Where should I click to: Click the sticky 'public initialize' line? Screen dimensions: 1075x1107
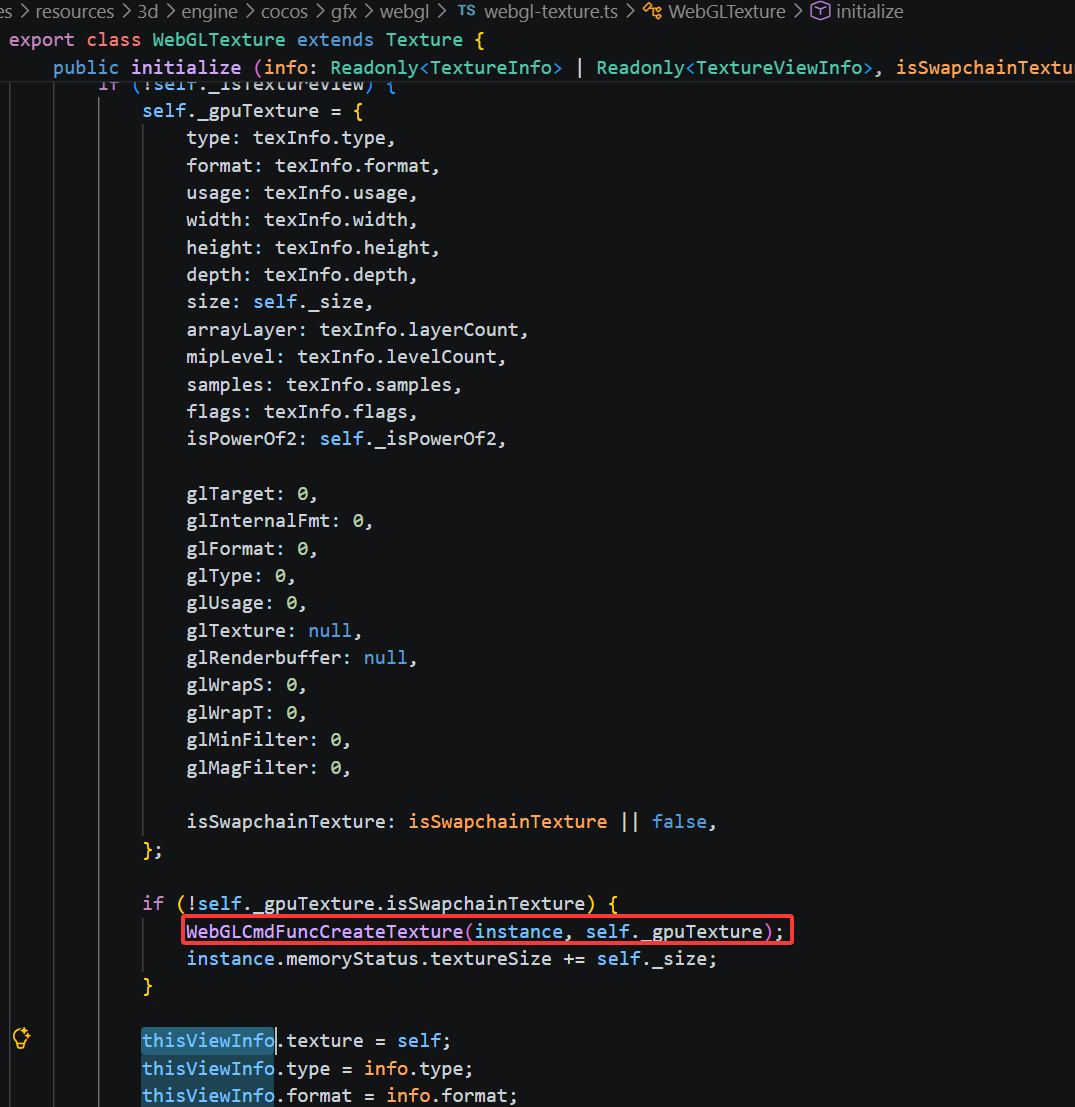[563, 68]
